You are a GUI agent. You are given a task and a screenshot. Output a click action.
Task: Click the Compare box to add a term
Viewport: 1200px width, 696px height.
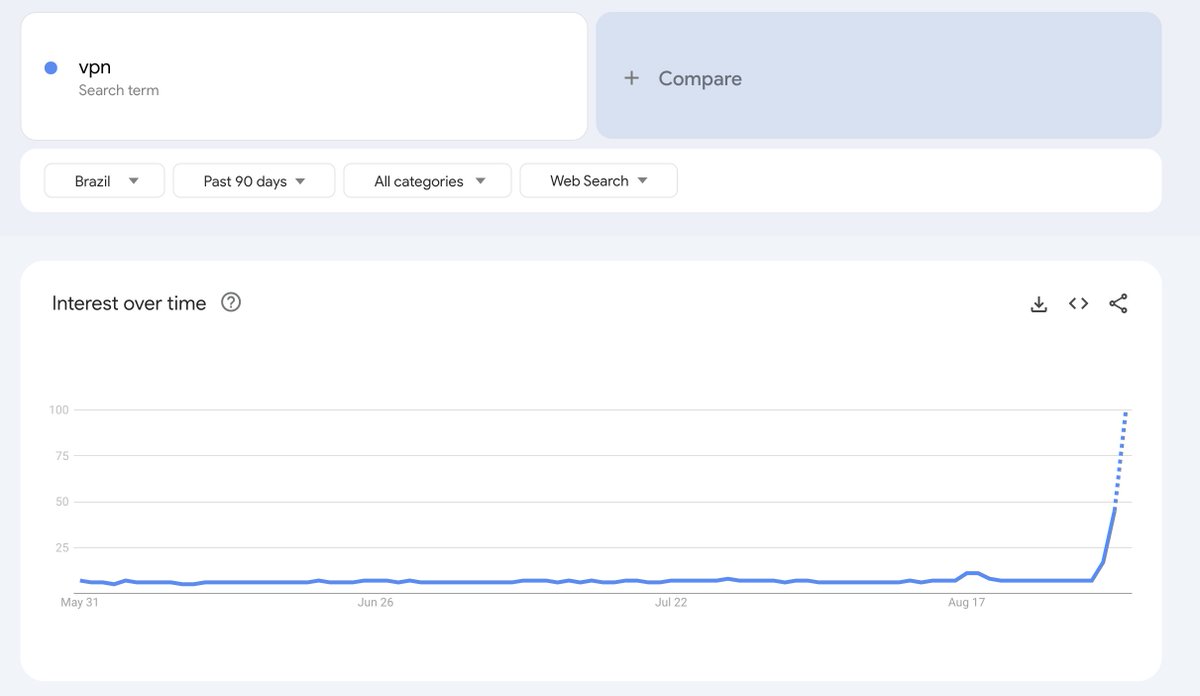tap(879, 75)
